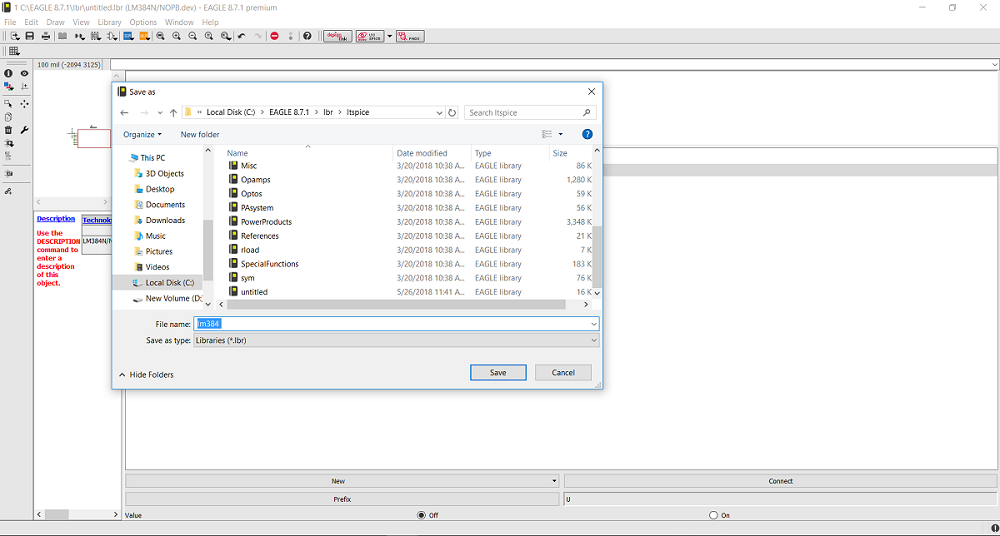Click the floppy-disk Save toolbar icon

[x=29, y=36]
